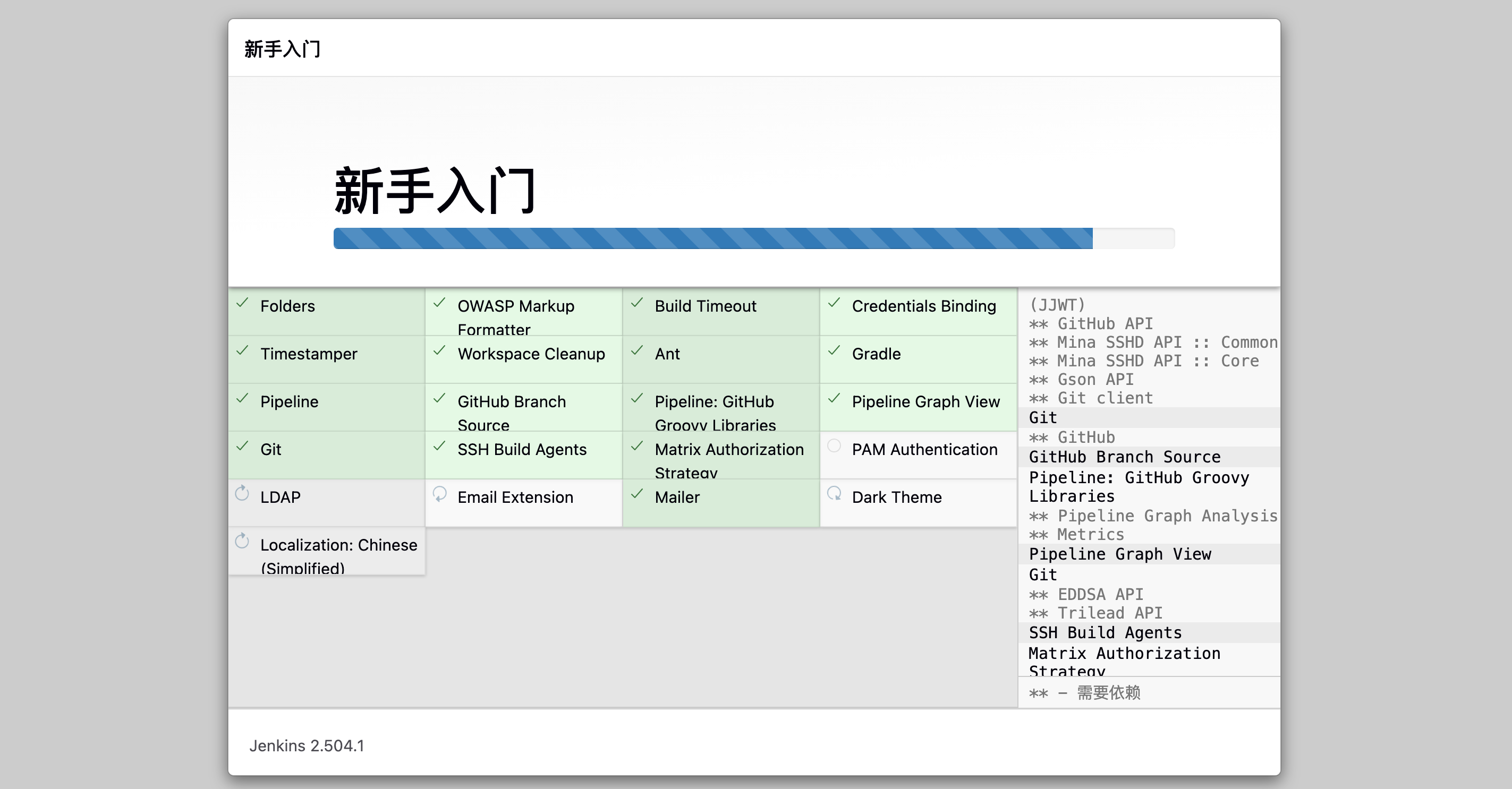Click the 新手入门 dialog header title
The width and height of the screenshot is (1512, 789).
282,49
